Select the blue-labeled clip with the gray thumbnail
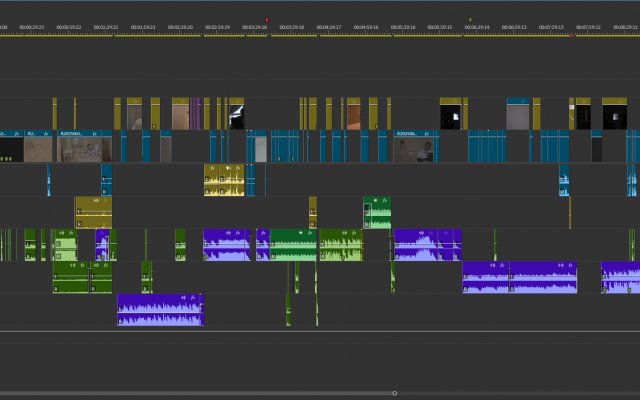 pyautogui.click(x=518, y=113)
